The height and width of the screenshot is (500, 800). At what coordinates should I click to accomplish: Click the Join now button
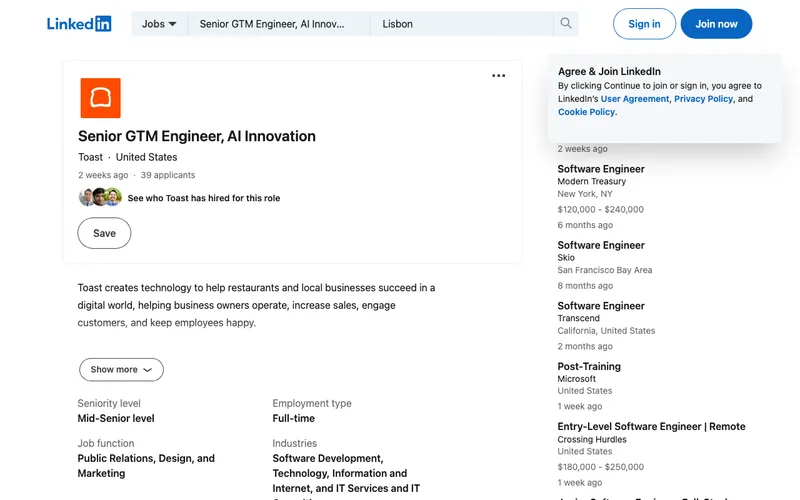(716, 24)
